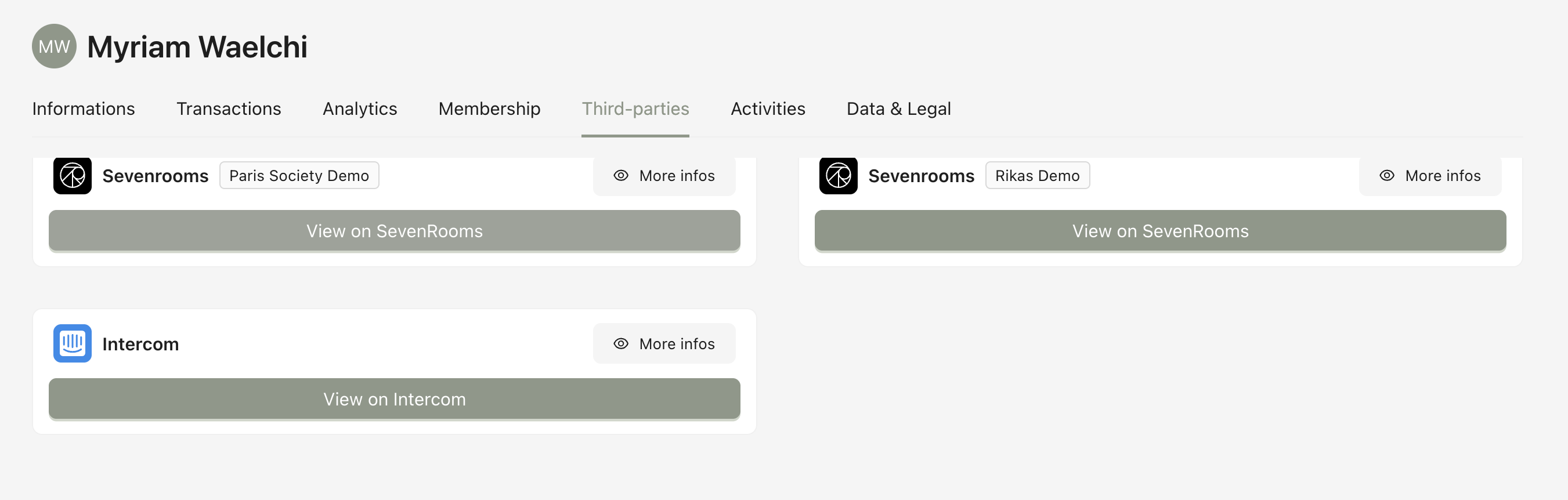This screenshot has height=500, width=1568.
Task: Click the eye icon in Paris Society card
Action: click(x=621, y=176)
